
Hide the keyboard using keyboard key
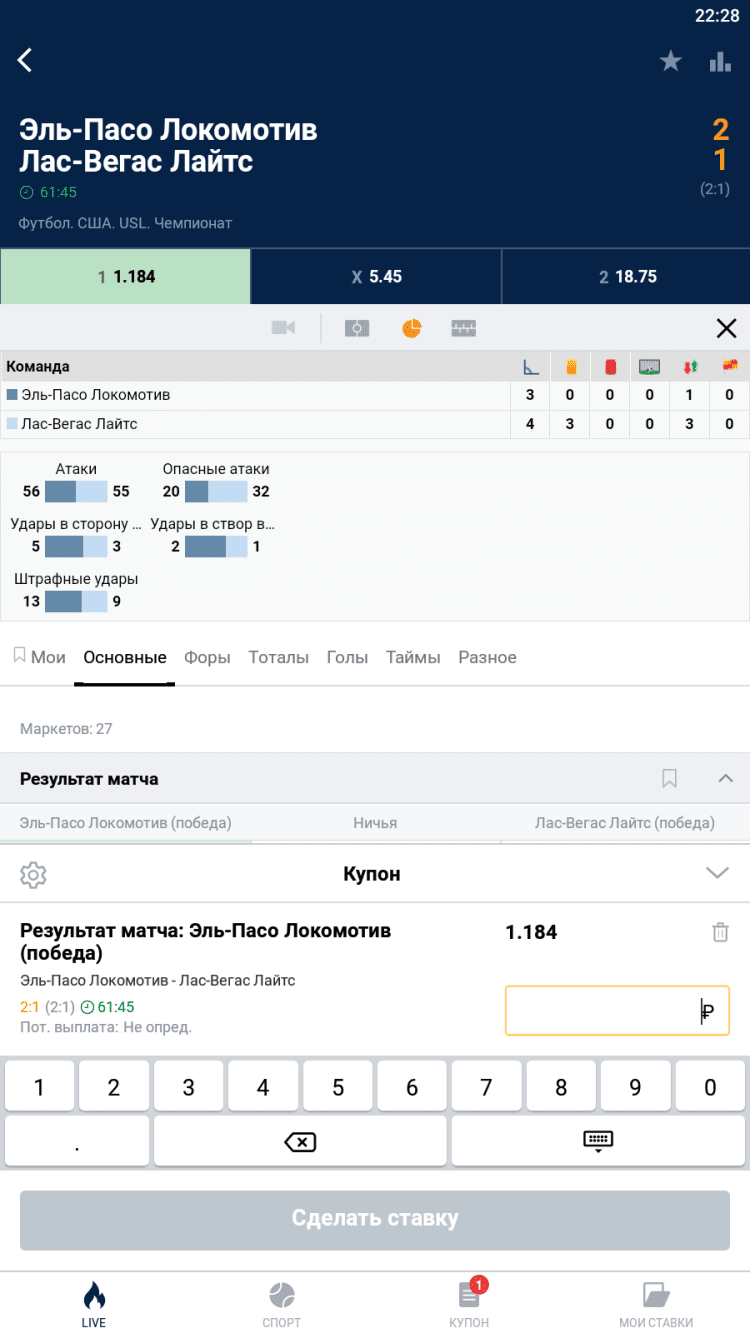pyautogui.click(x=598, y=1141)
